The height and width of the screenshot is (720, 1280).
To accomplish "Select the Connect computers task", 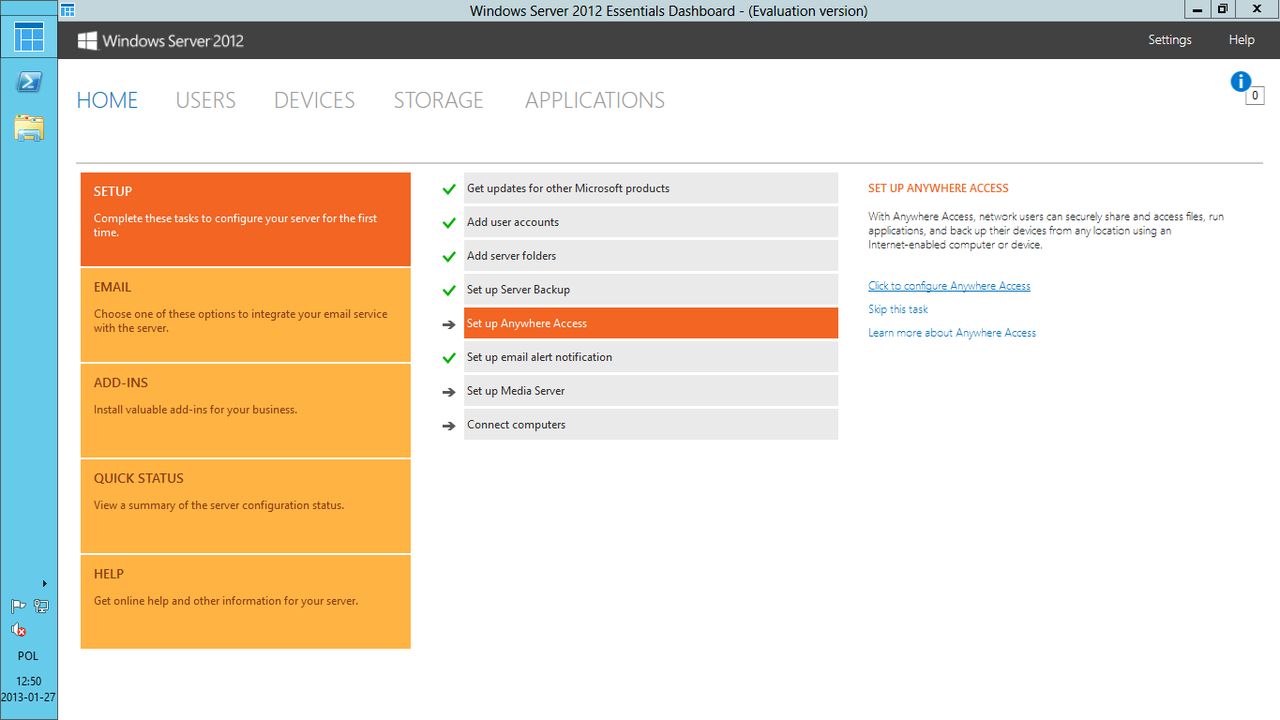I will pos(651,425).
